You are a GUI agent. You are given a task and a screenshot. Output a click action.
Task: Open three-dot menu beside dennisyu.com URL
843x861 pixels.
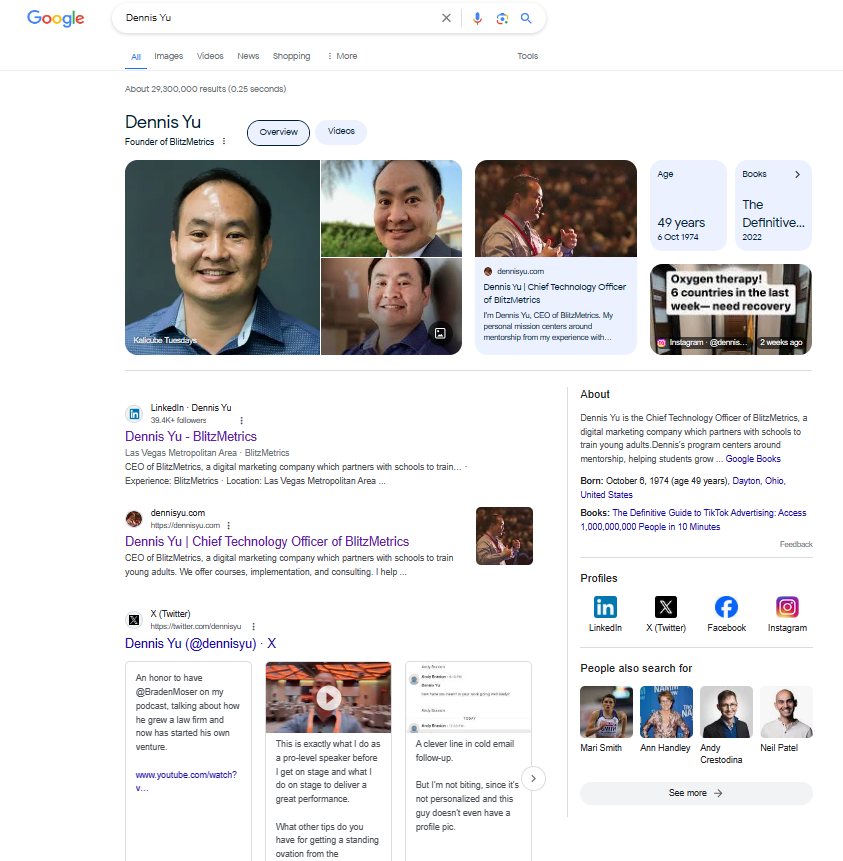pyautogui.click(x=228, y=525)
